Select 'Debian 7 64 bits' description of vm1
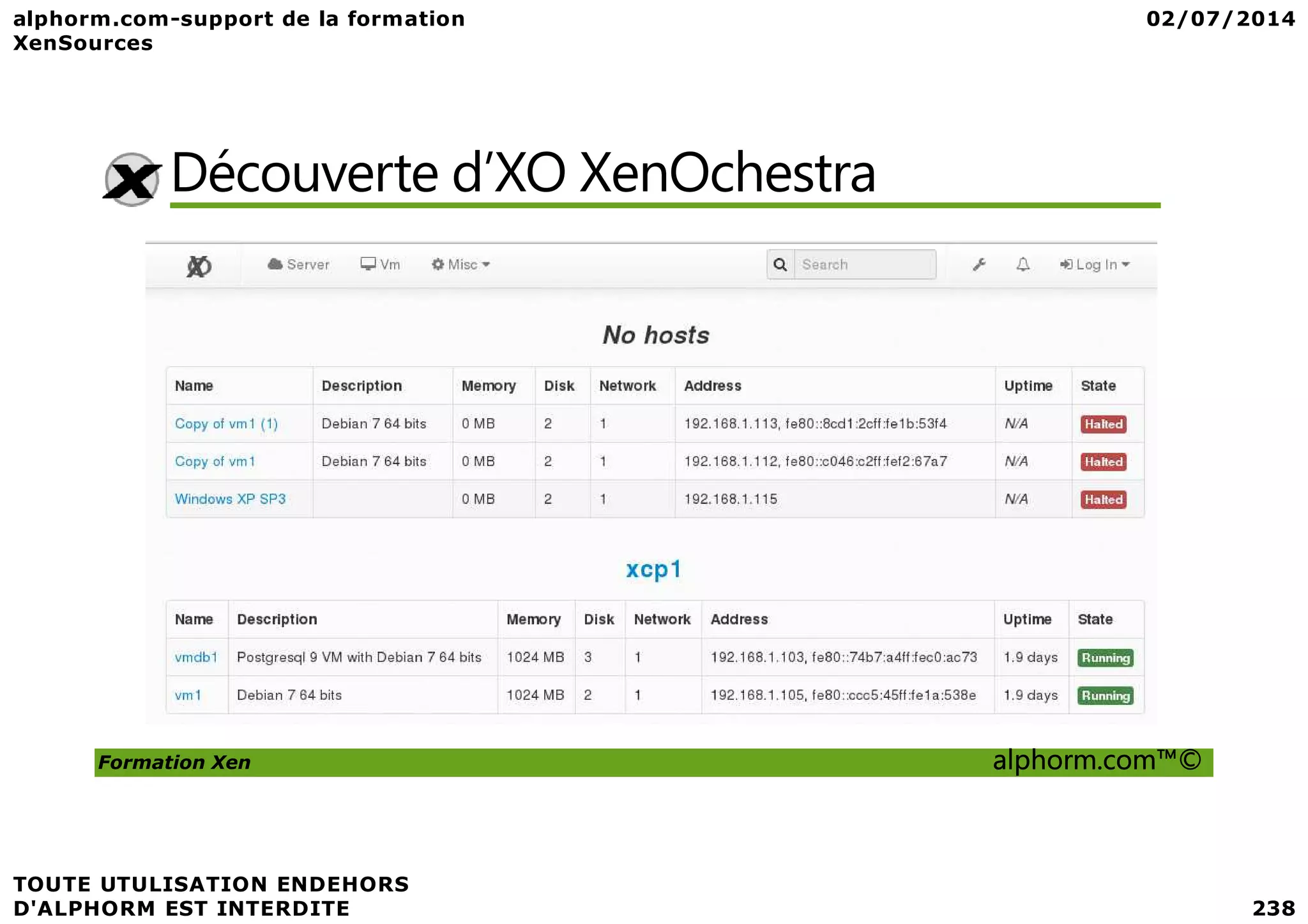Viewport: 1308px width, 924px height. click(289, 695)
